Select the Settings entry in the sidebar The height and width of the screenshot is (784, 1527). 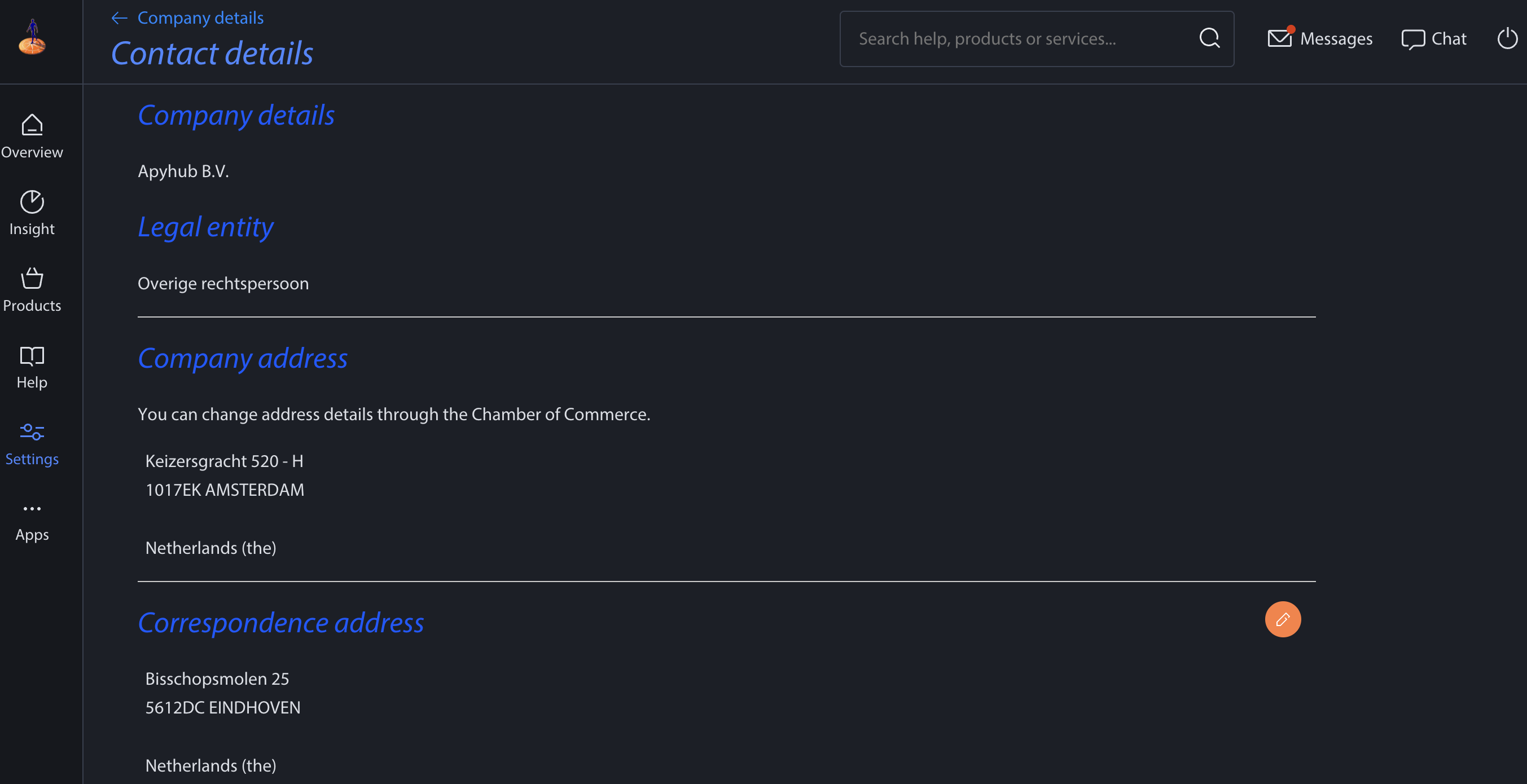click(x=32, y=459)
